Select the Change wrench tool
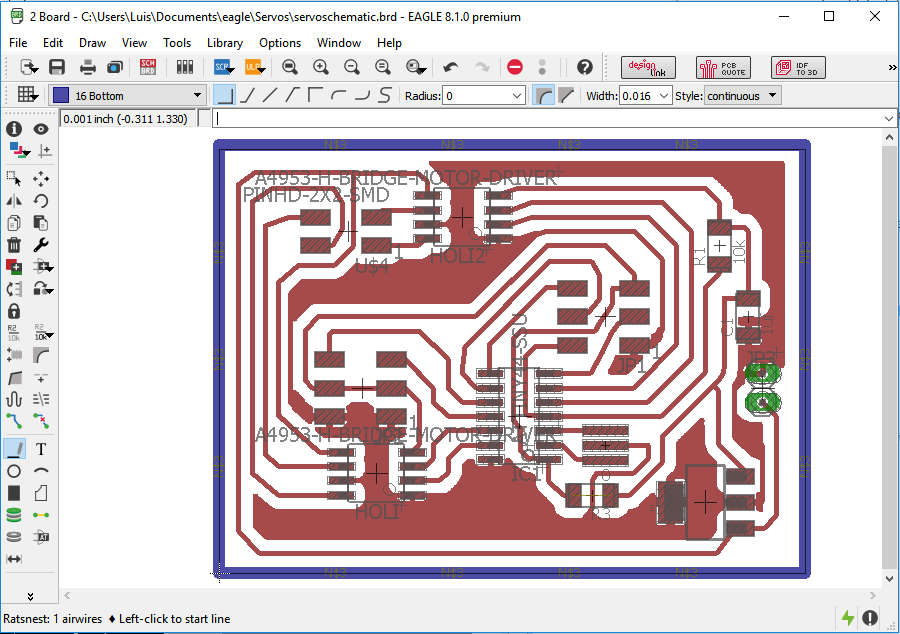This screenshot has width=900, height=634. click(x=41, y=245)
